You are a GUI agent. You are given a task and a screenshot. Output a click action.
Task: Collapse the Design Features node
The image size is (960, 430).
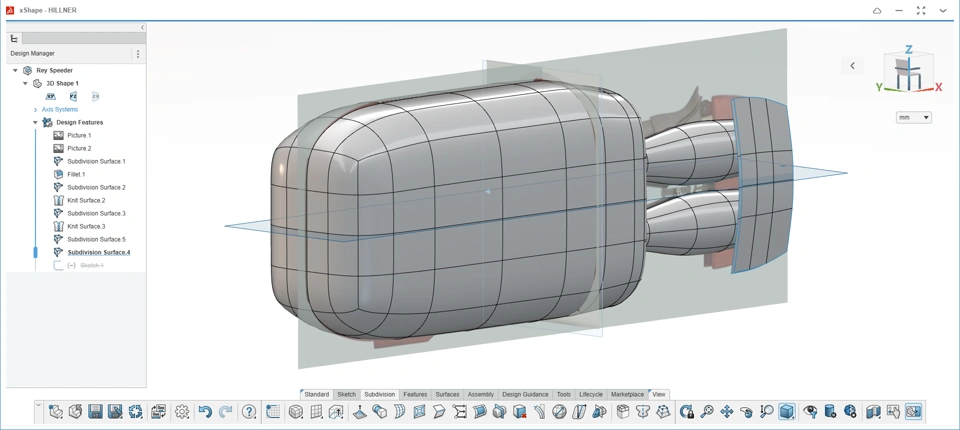click(x=36, y=123)
